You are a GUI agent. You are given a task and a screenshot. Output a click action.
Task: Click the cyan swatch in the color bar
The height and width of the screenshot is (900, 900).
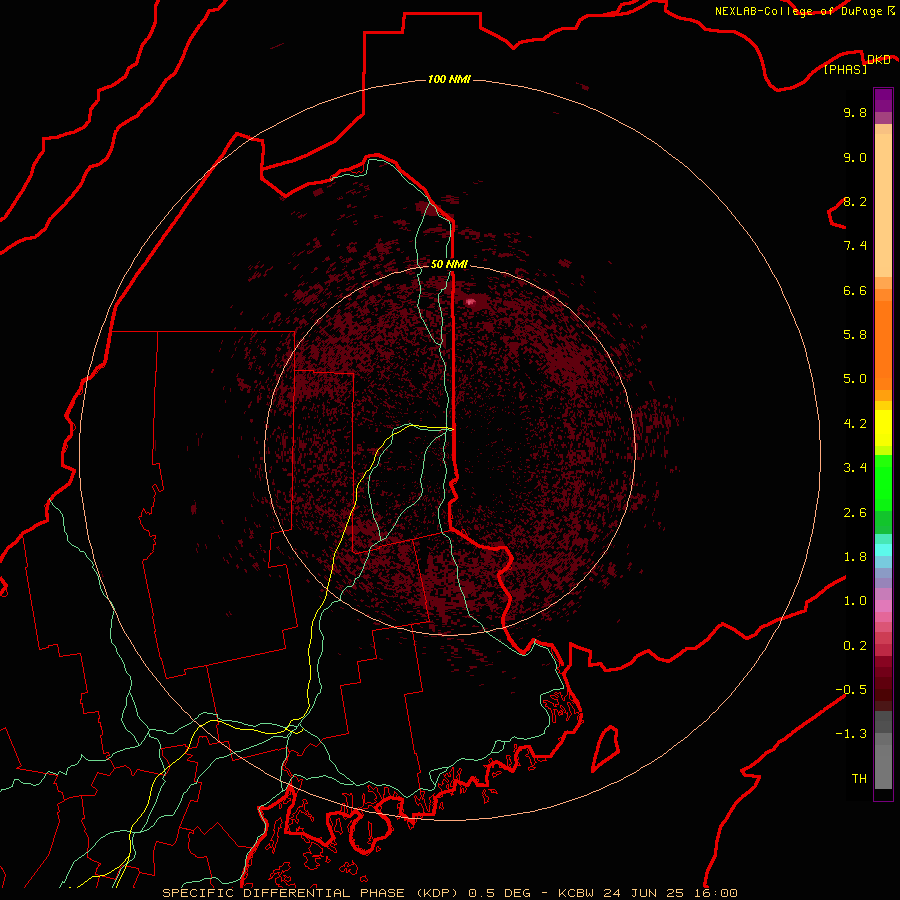click(883, 550)
